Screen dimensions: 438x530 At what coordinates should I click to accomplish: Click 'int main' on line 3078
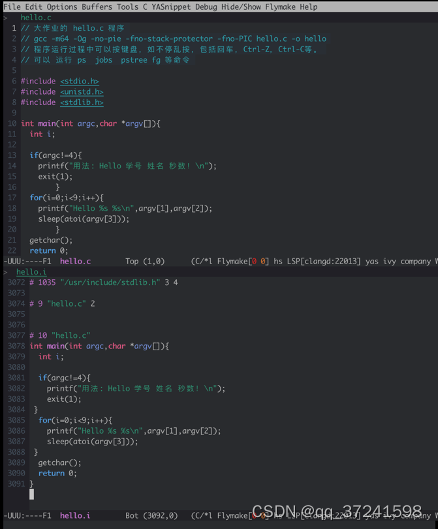[47, 346]
